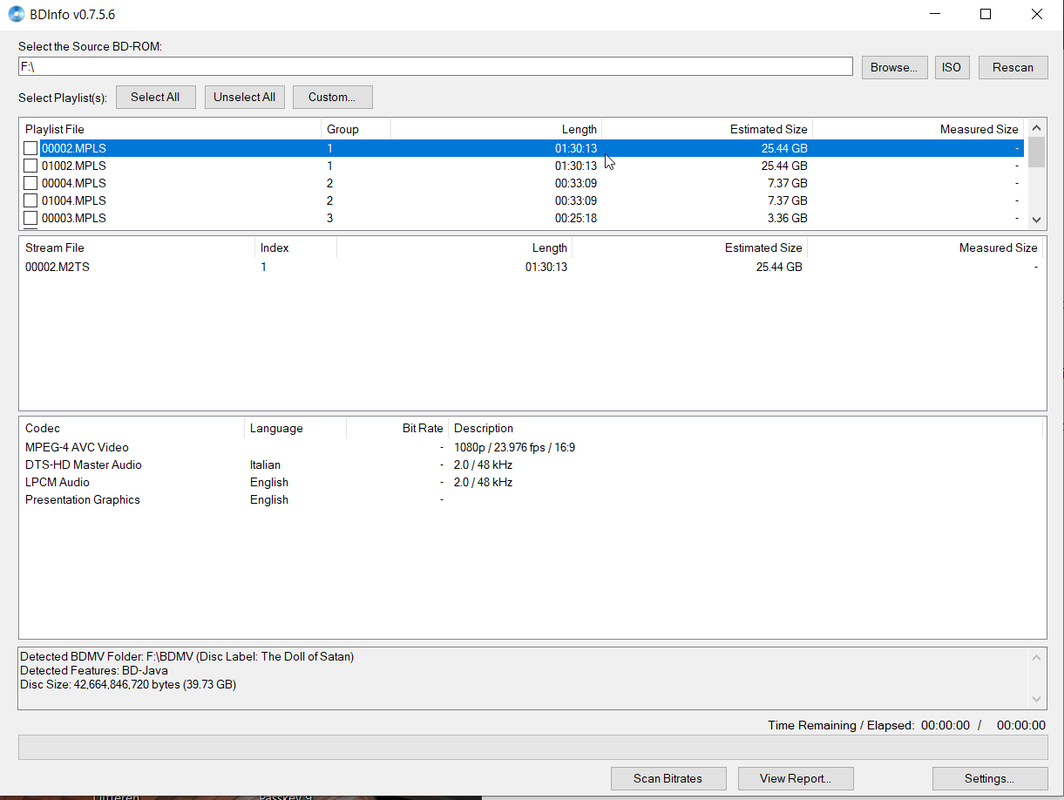
Task: Click the source BD-ROM path field
Action: click(435, 66)
